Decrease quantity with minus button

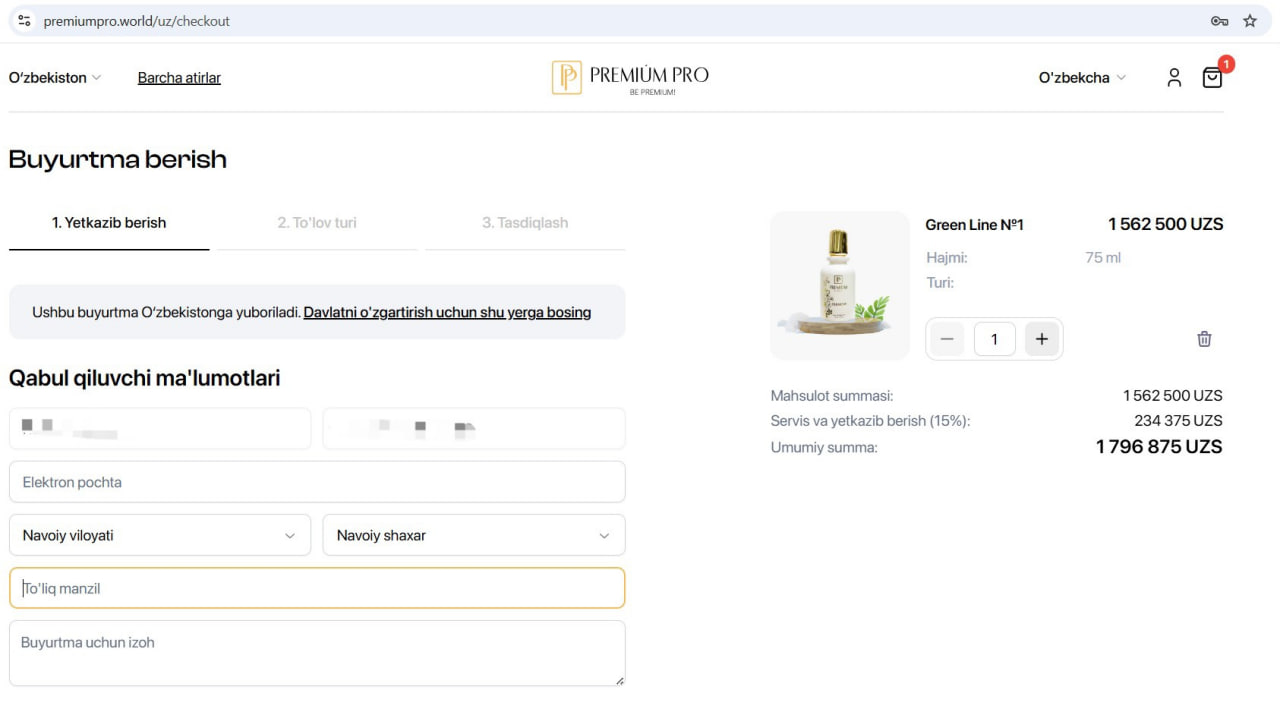(947, 339)
